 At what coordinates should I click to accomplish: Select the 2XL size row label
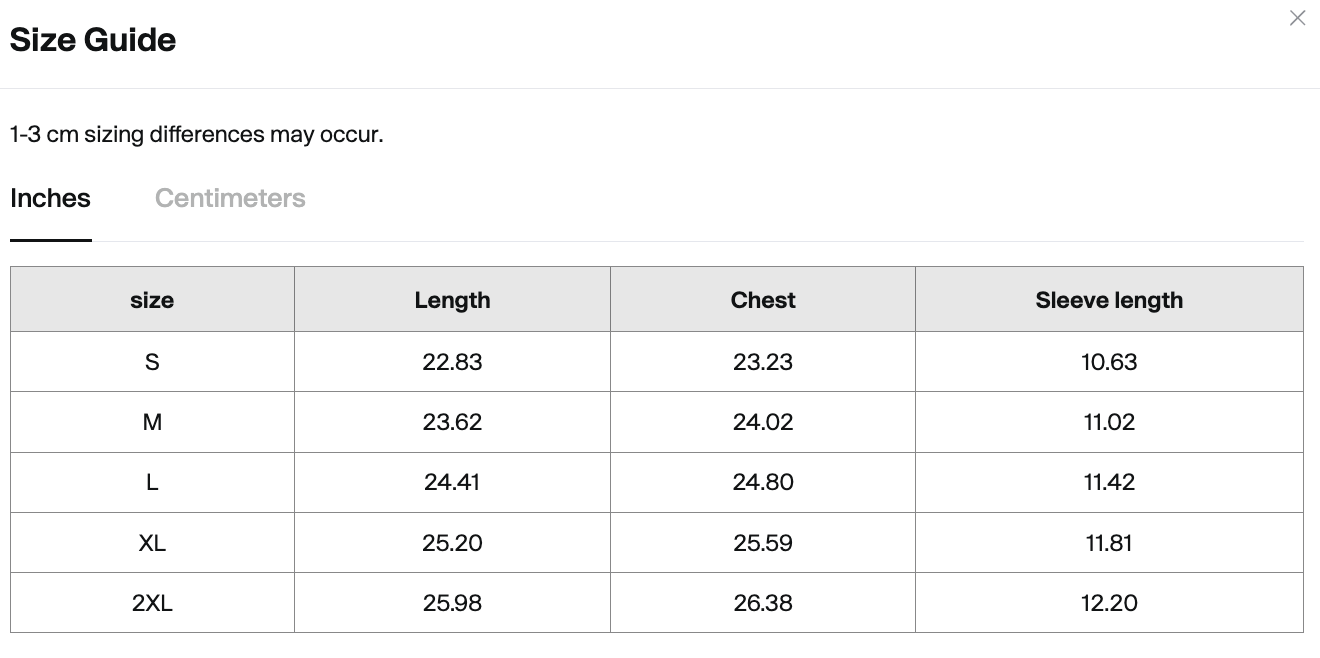(152, 603)
